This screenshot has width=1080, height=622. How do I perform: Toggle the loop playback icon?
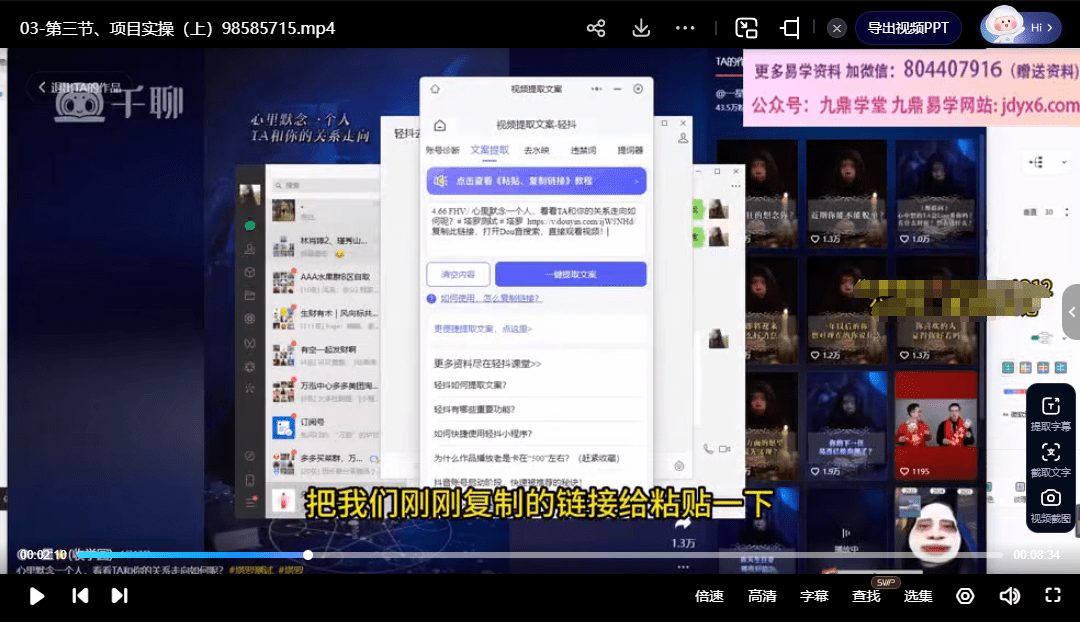965,596
